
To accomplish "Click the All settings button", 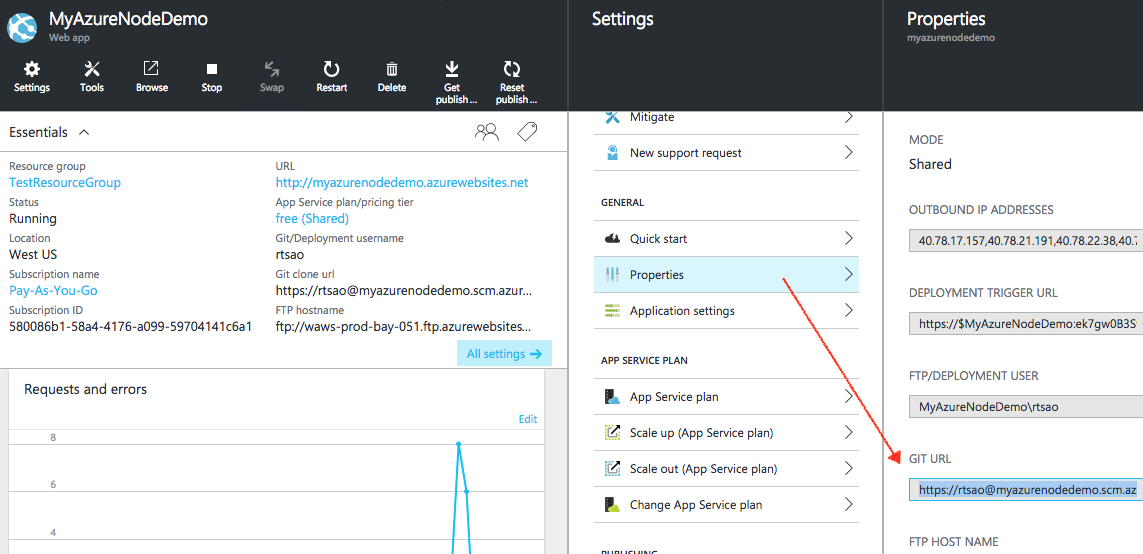I will 504,354.
